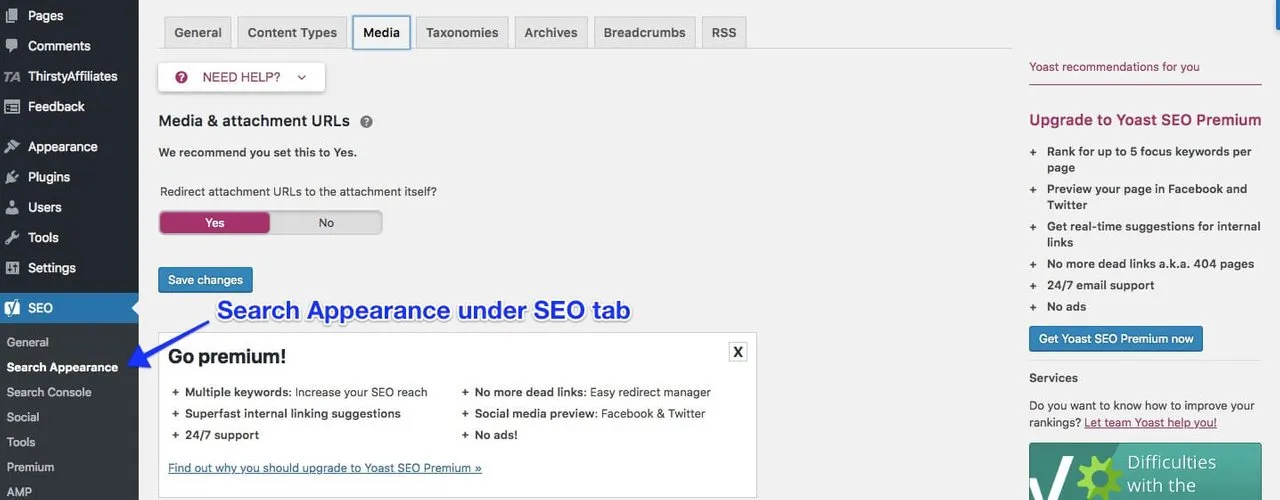This screenshot has width=1280, height=500.
Task: Click the Difficulties banner thumbnail
Action: point(1145,472)
